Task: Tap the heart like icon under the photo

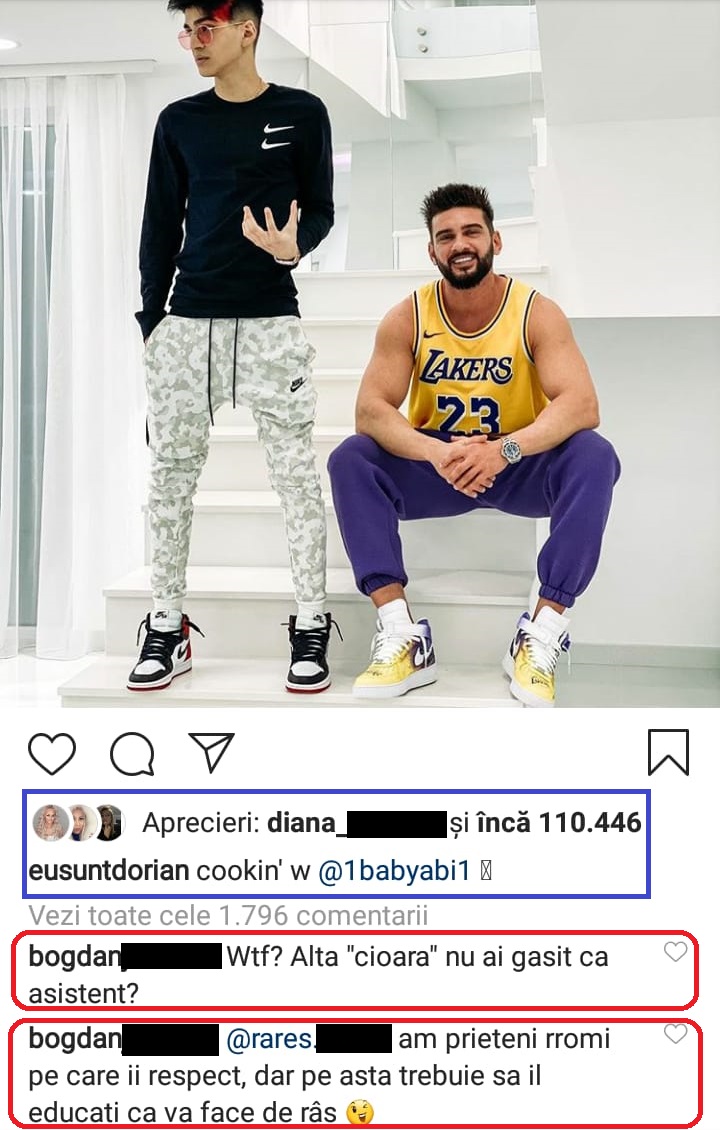Action: click(x=52, y=754)
